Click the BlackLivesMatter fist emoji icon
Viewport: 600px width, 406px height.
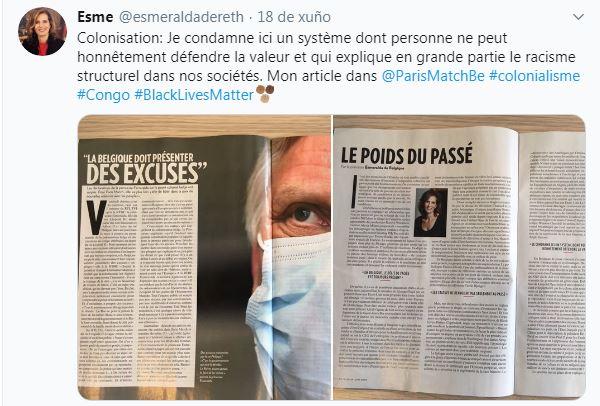coord(265,94)
